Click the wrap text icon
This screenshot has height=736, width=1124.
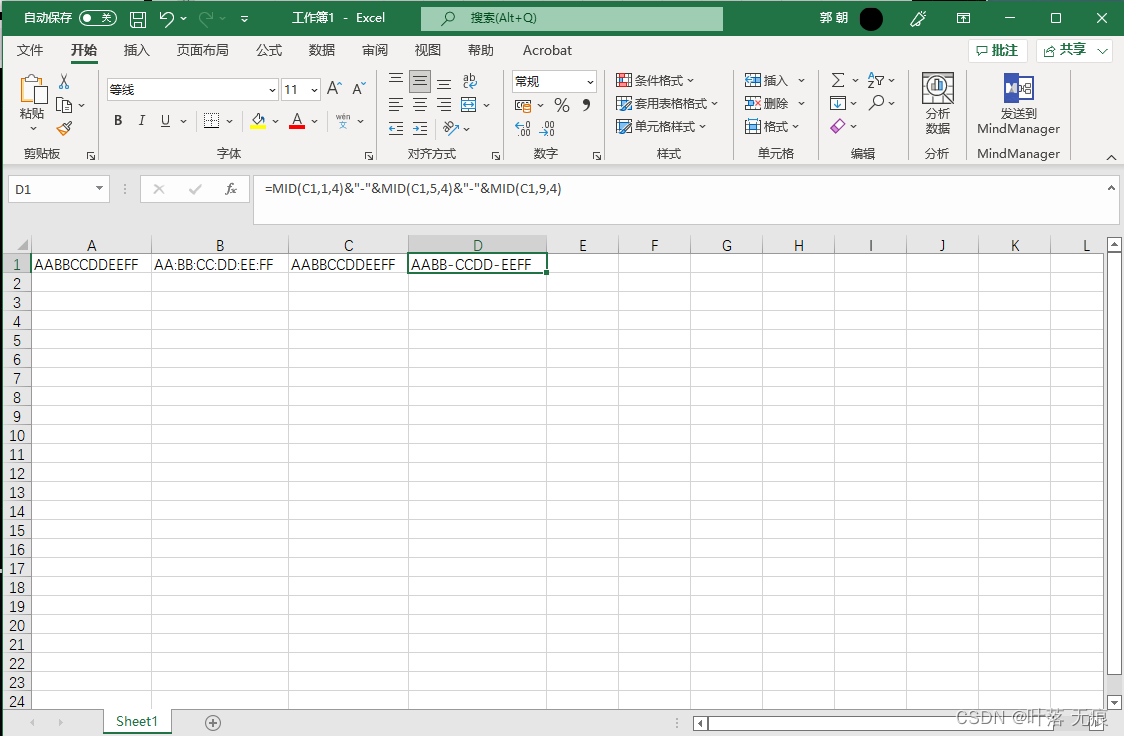point(470,80)
